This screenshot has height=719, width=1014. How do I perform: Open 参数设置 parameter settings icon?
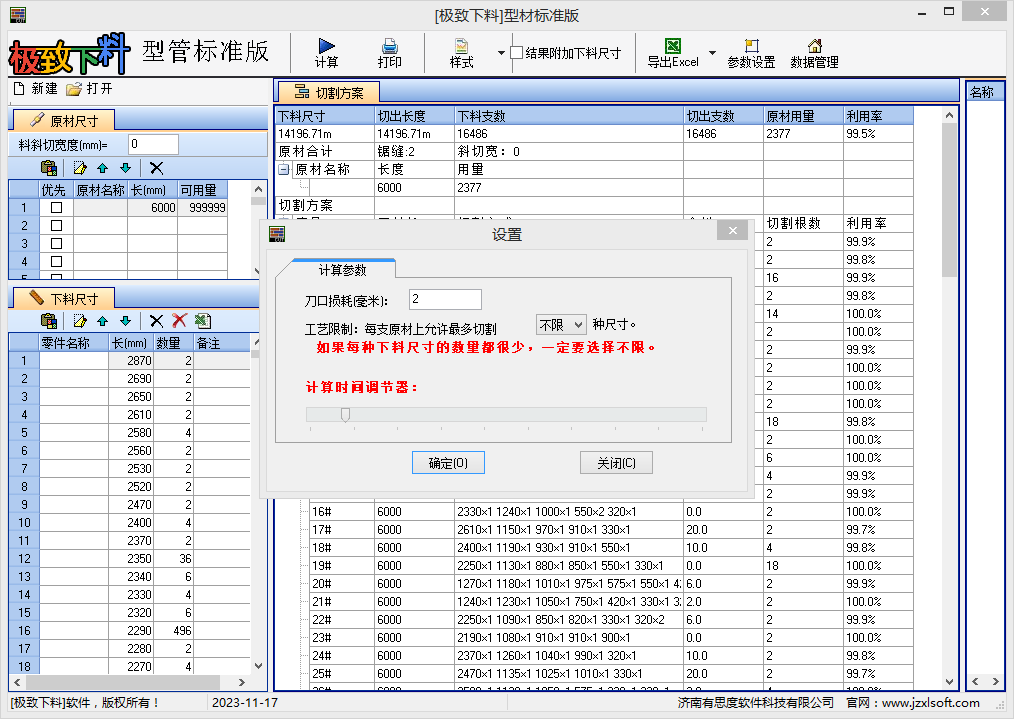(x=751, y=45)
